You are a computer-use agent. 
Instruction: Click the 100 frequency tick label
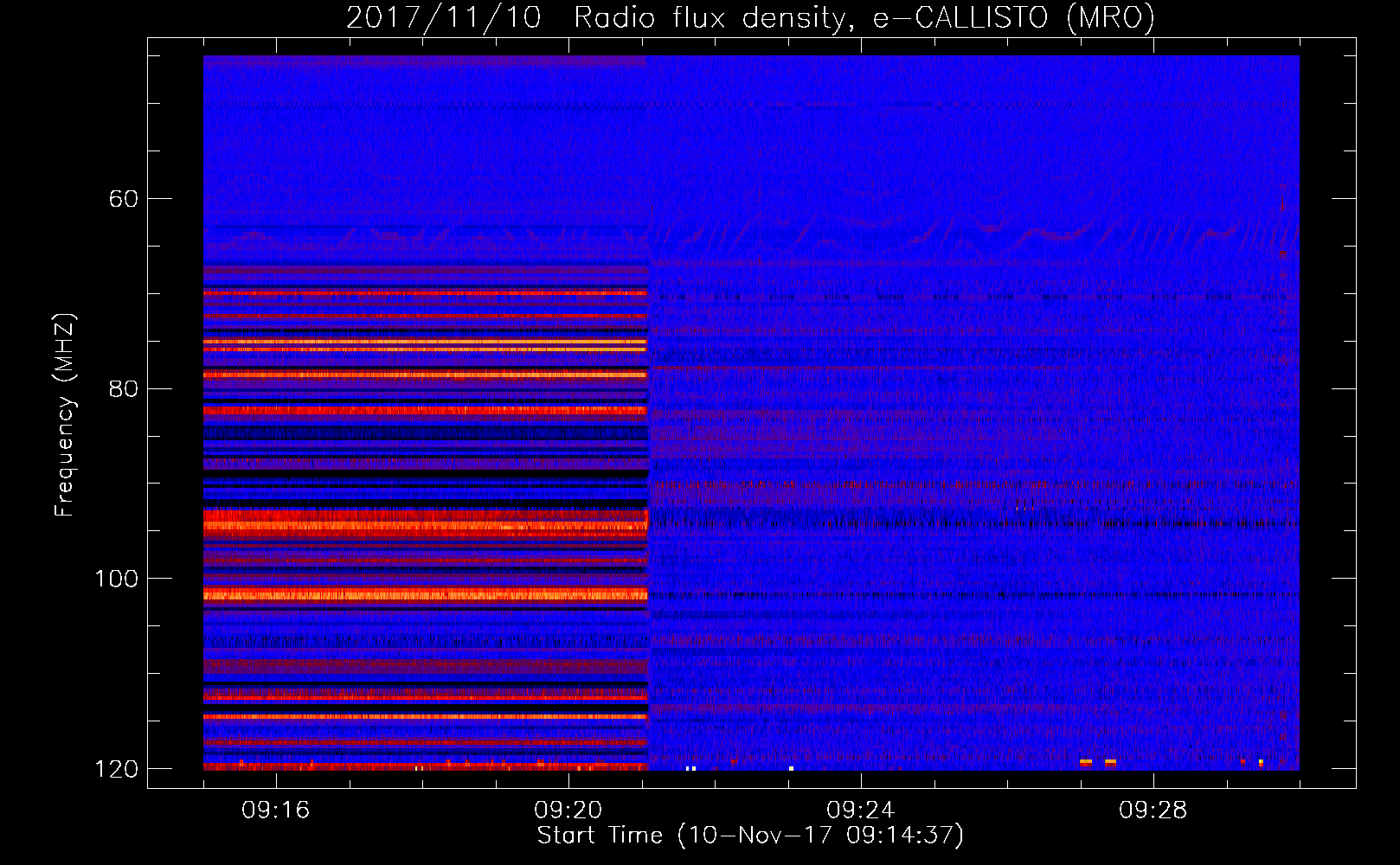pyautogui.click(x=116, y=579)
